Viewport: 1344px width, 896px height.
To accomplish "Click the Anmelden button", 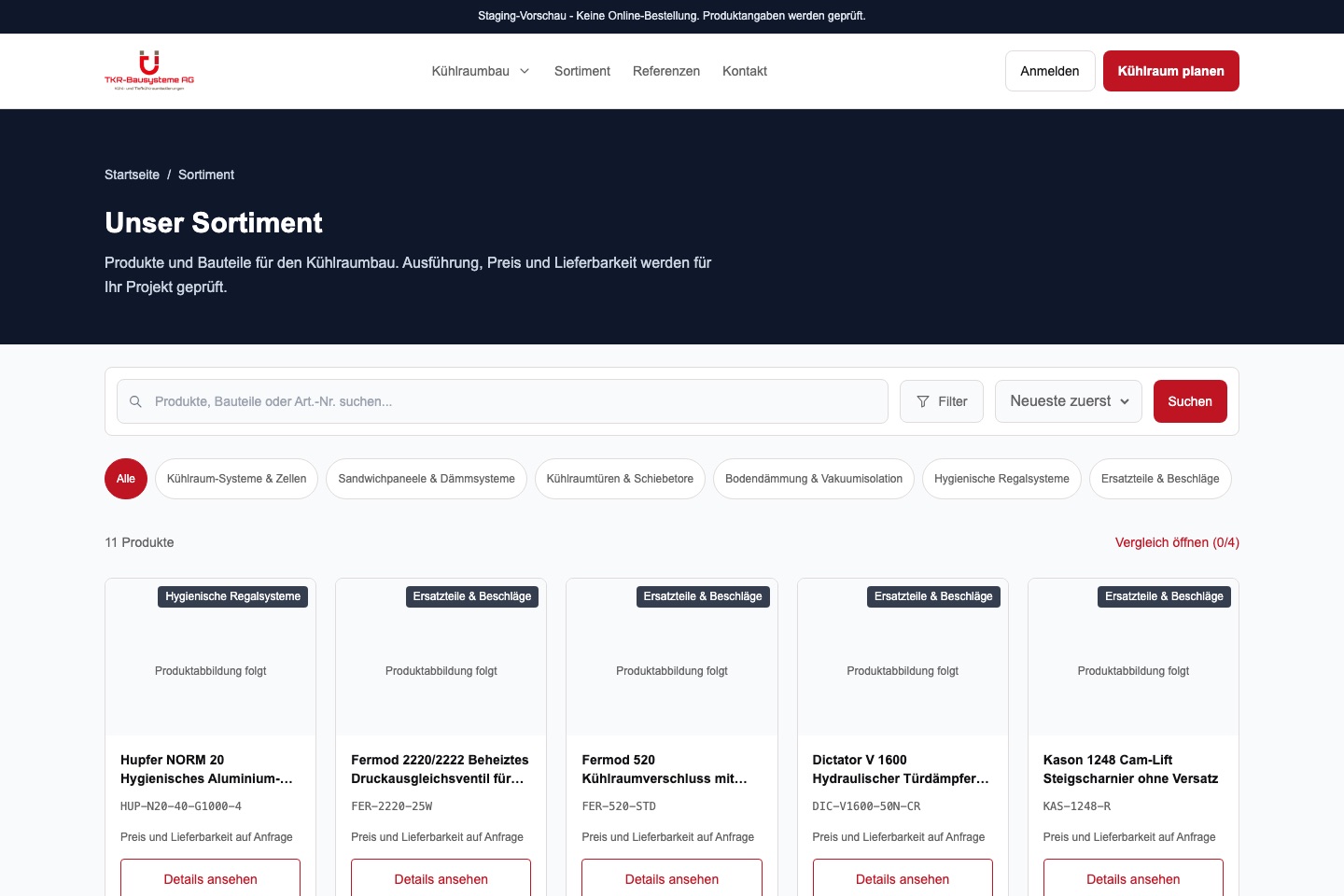I will point(1050,71).
